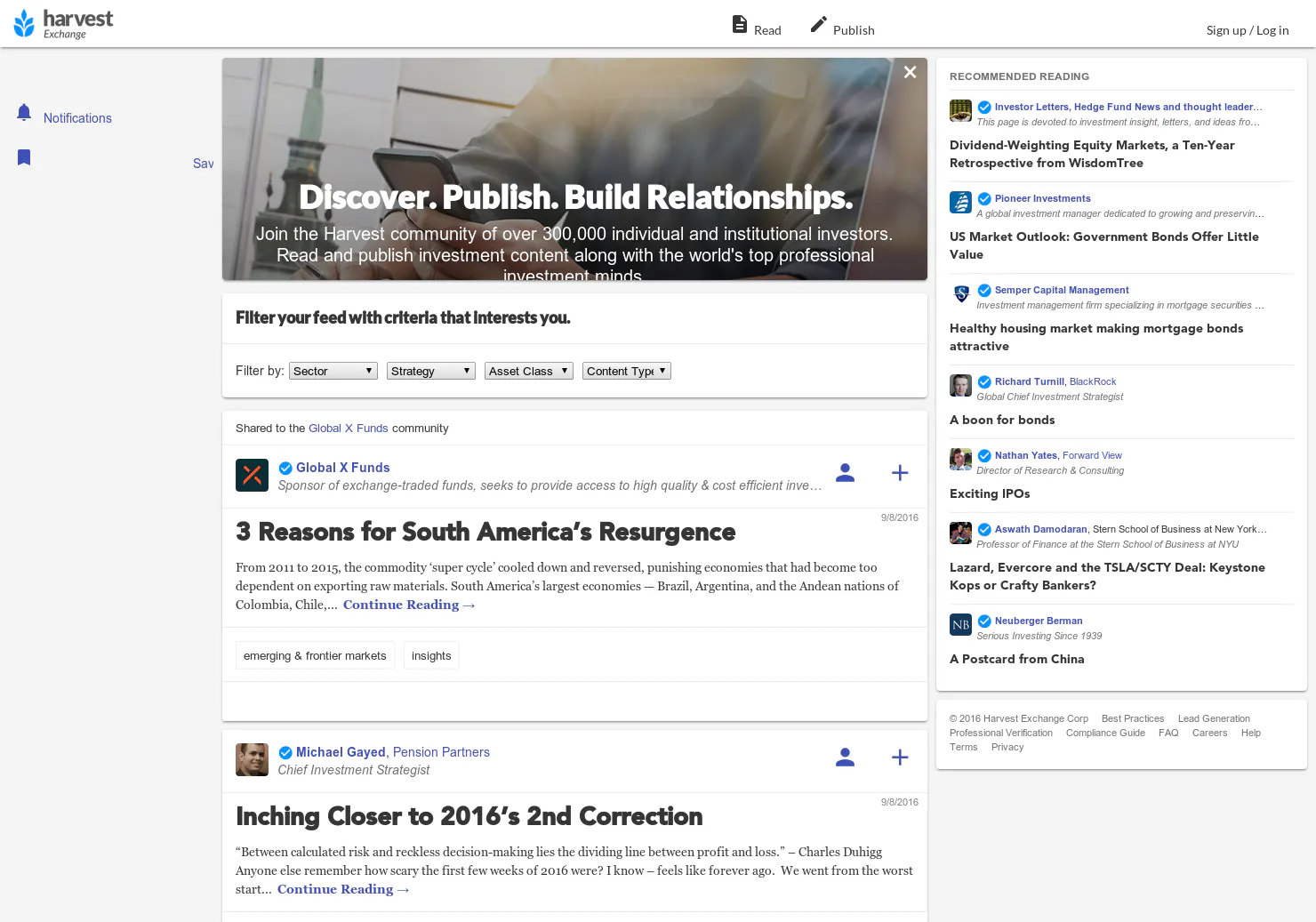This screenshot has height=922, width=1316.
Task: Continue Reading the 2nd Correction article
Action: pyautogui.click(x=343, y=889)
